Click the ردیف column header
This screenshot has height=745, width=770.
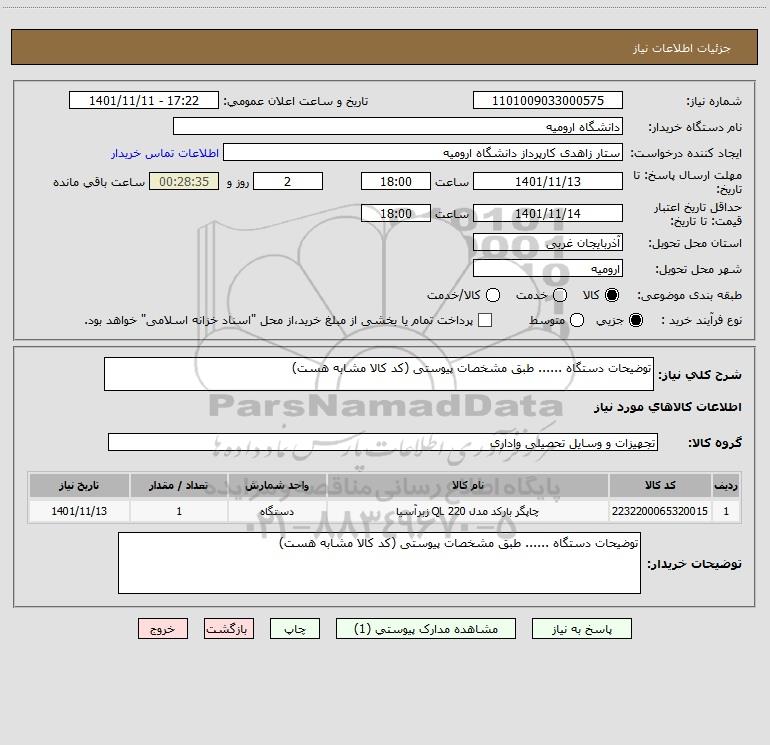point(726,485)
